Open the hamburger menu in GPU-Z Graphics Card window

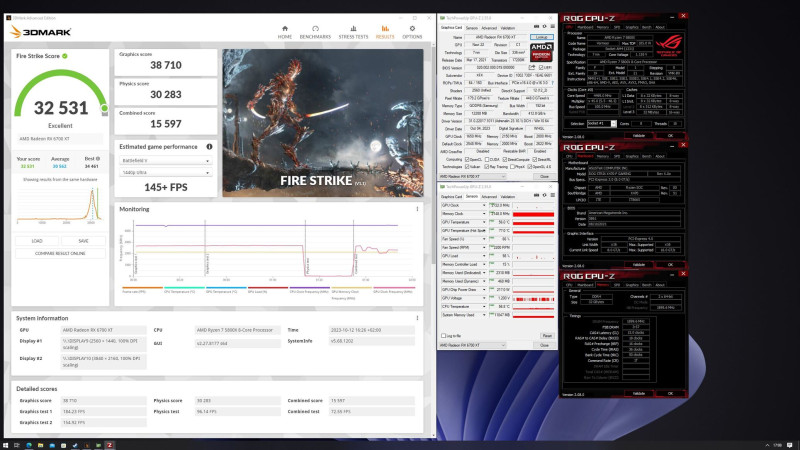tap(553, 27)
